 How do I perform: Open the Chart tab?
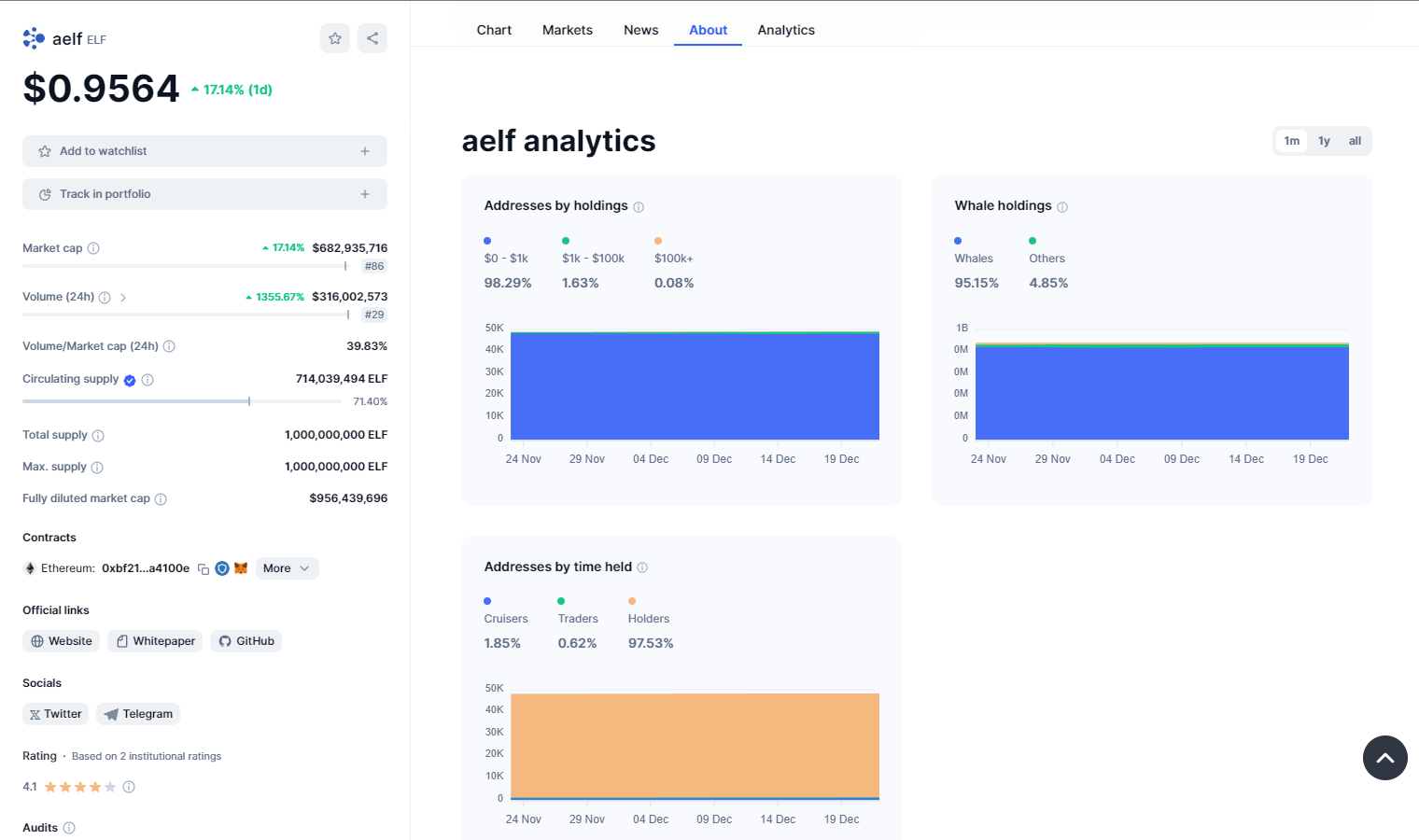tap(494, 30)
